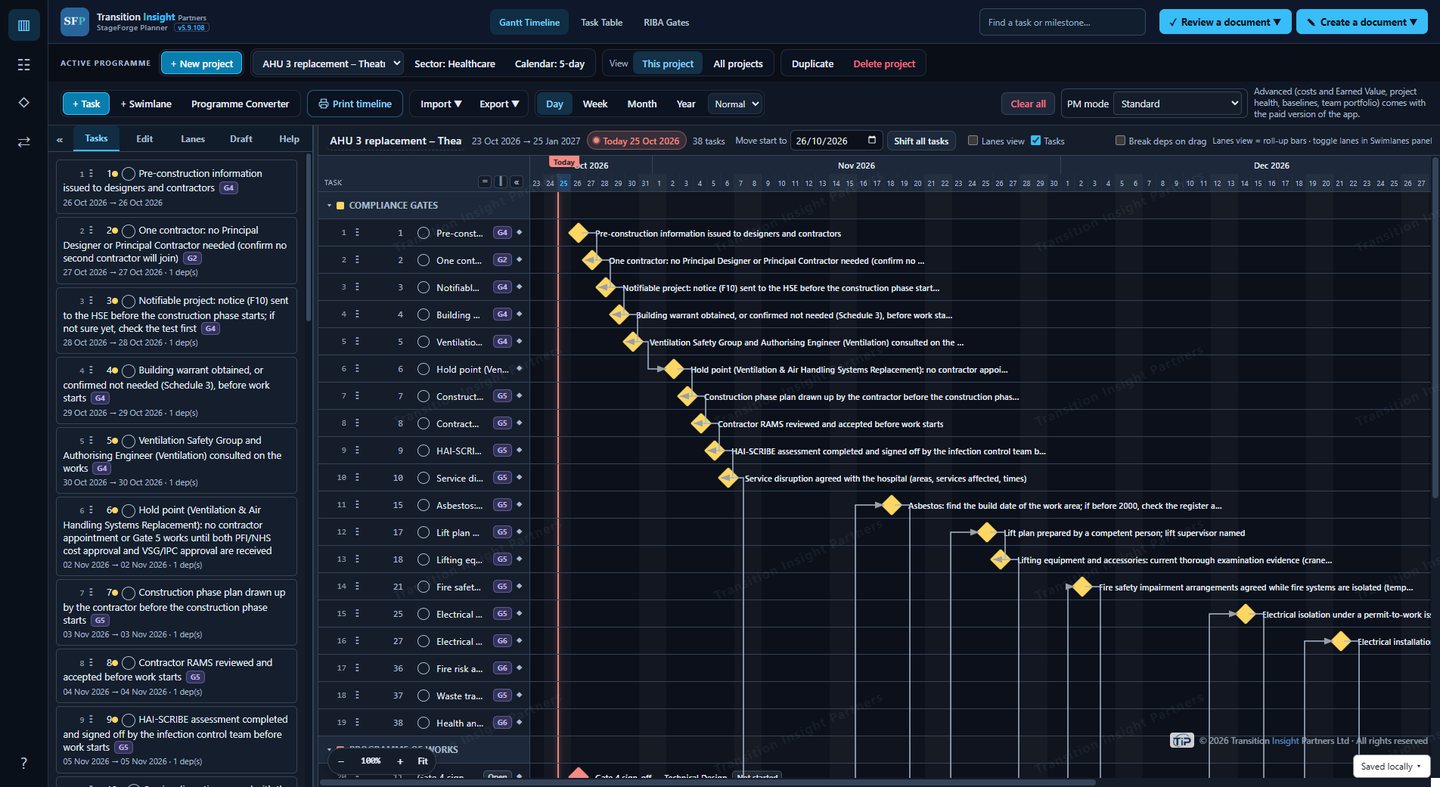
Task: Collapse the left task panel with chevrons
Action: click(x=59, y=140)
